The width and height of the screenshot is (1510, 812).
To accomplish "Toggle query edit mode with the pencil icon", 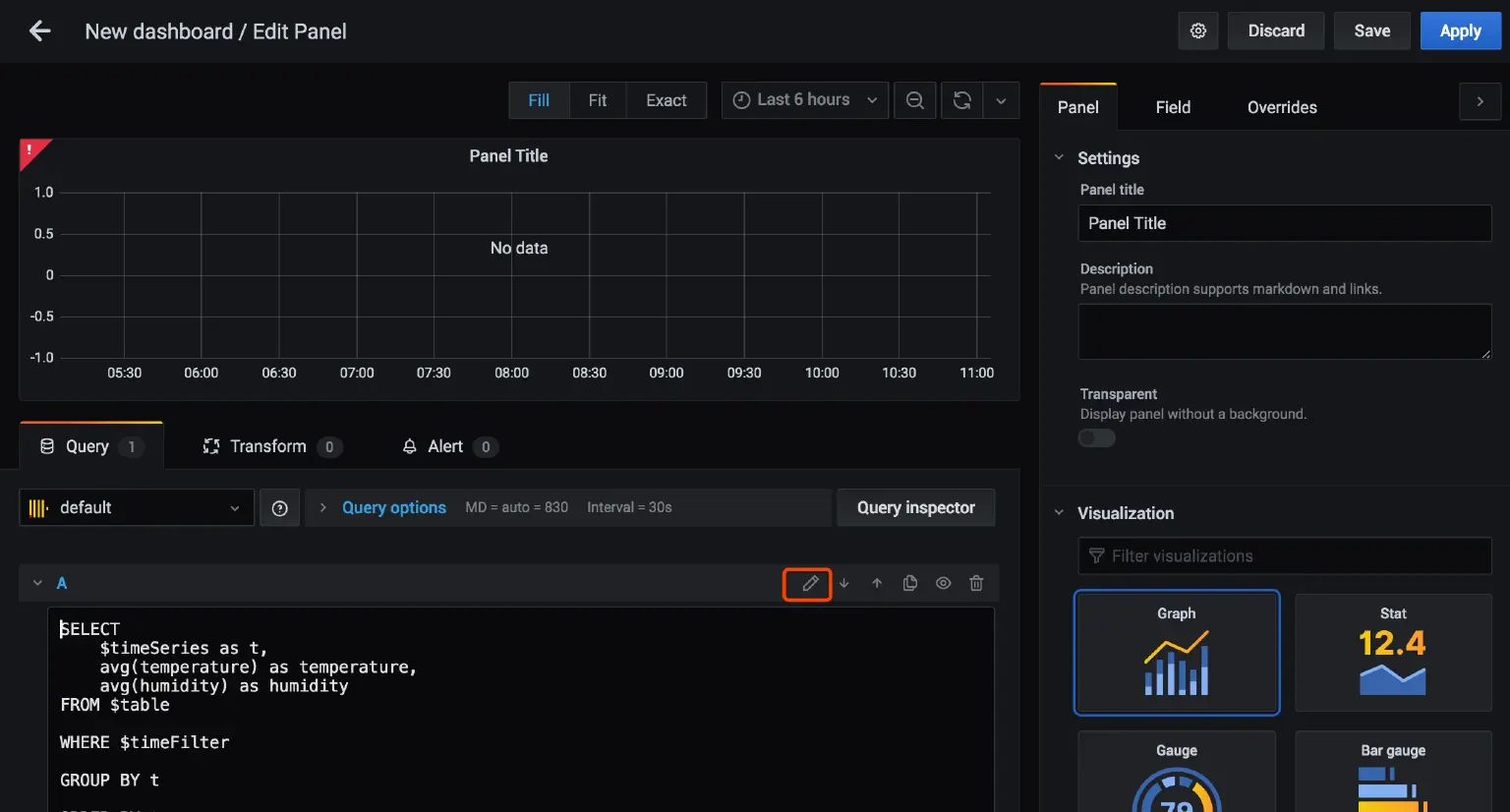I will point(809,584).
